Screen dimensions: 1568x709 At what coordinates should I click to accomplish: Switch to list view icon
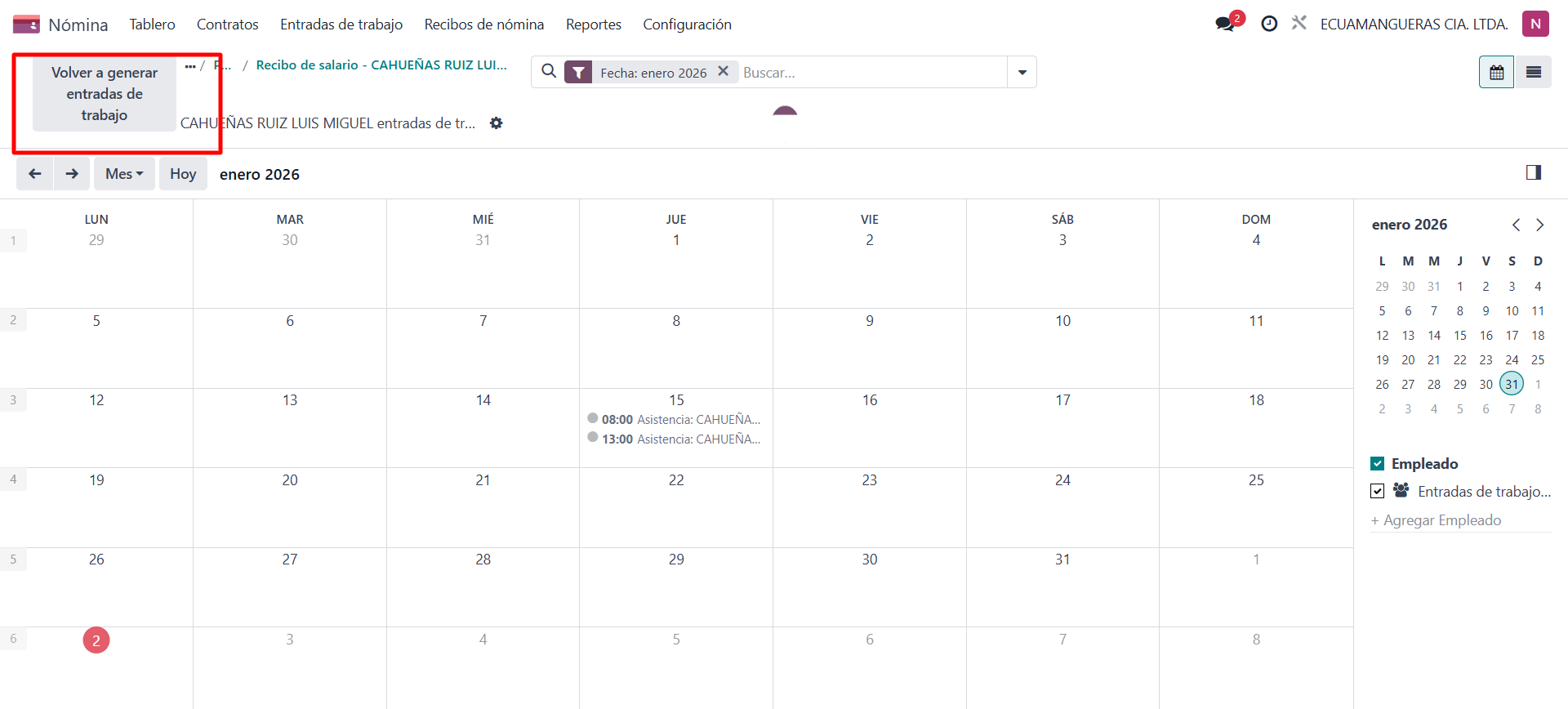(1534, 73)
